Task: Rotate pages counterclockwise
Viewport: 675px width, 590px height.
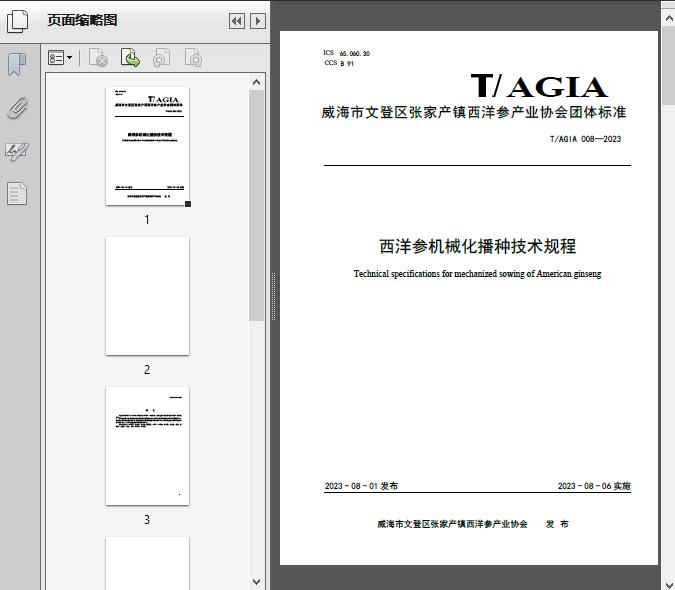Action: [162, 59]
